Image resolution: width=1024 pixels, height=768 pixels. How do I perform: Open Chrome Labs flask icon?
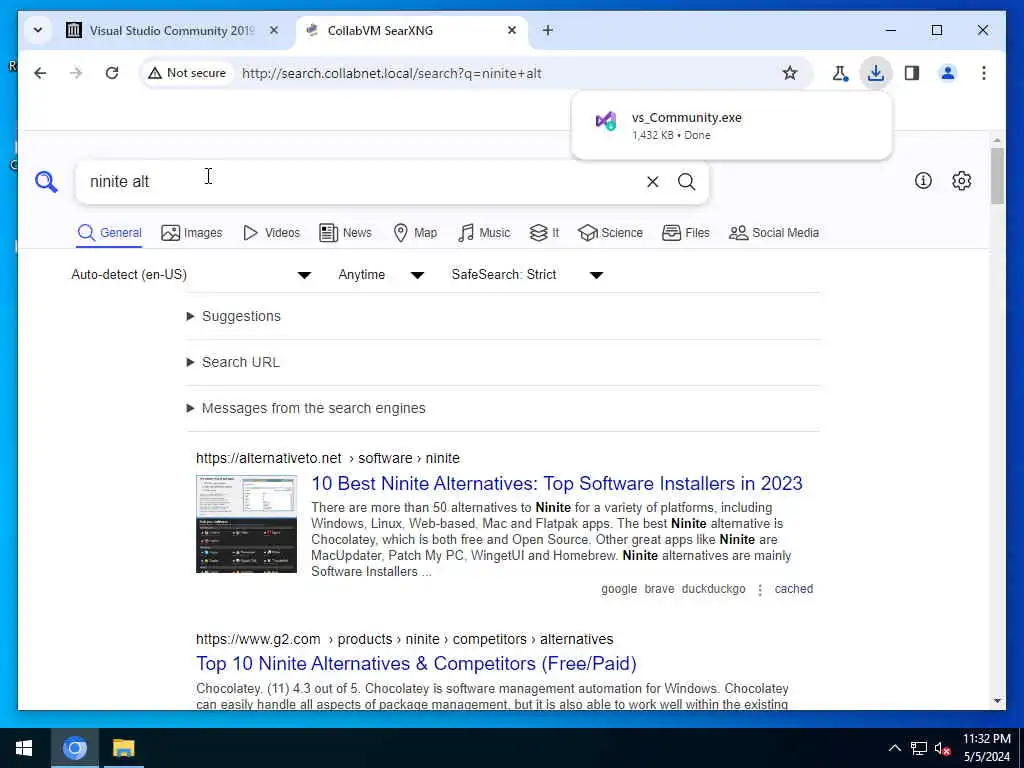840,73
